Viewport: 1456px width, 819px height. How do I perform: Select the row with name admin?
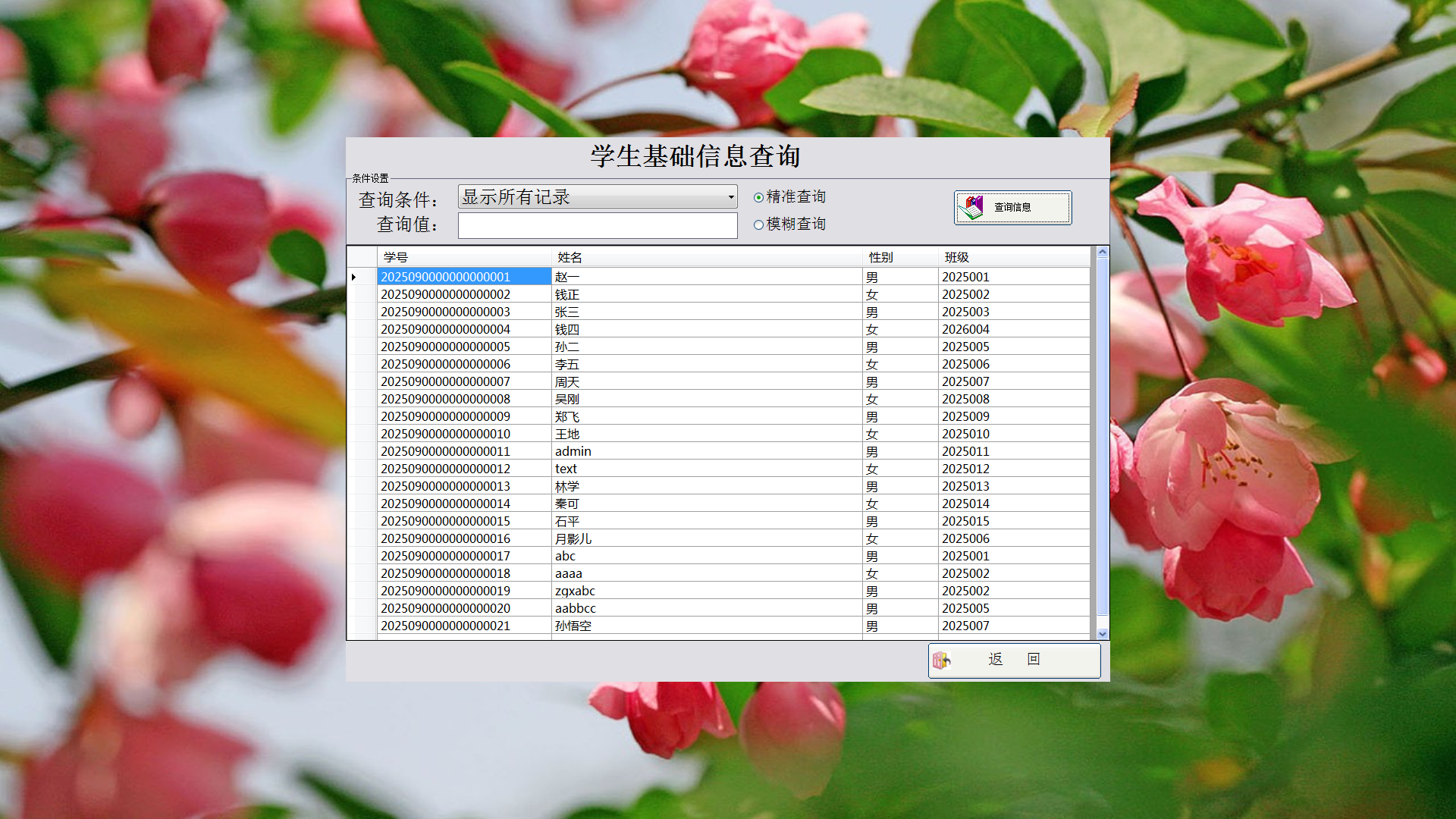[x=573, y=451]
